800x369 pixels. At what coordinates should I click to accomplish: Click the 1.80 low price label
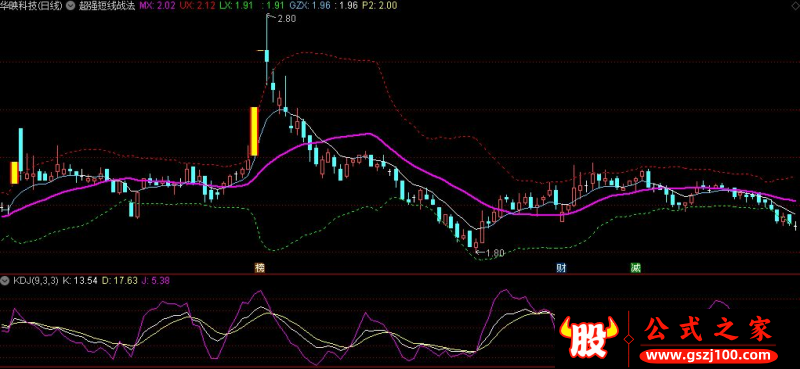pos(494,252)
